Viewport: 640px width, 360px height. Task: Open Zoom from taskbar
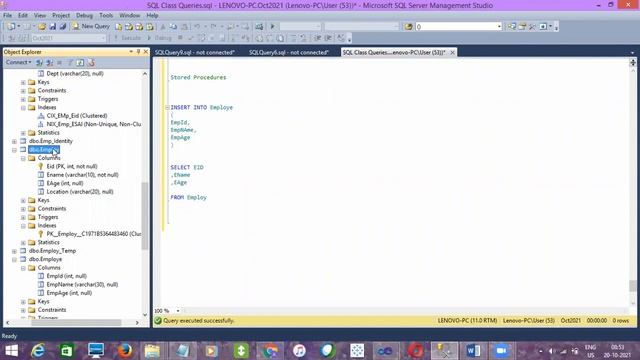coord(501,350)
